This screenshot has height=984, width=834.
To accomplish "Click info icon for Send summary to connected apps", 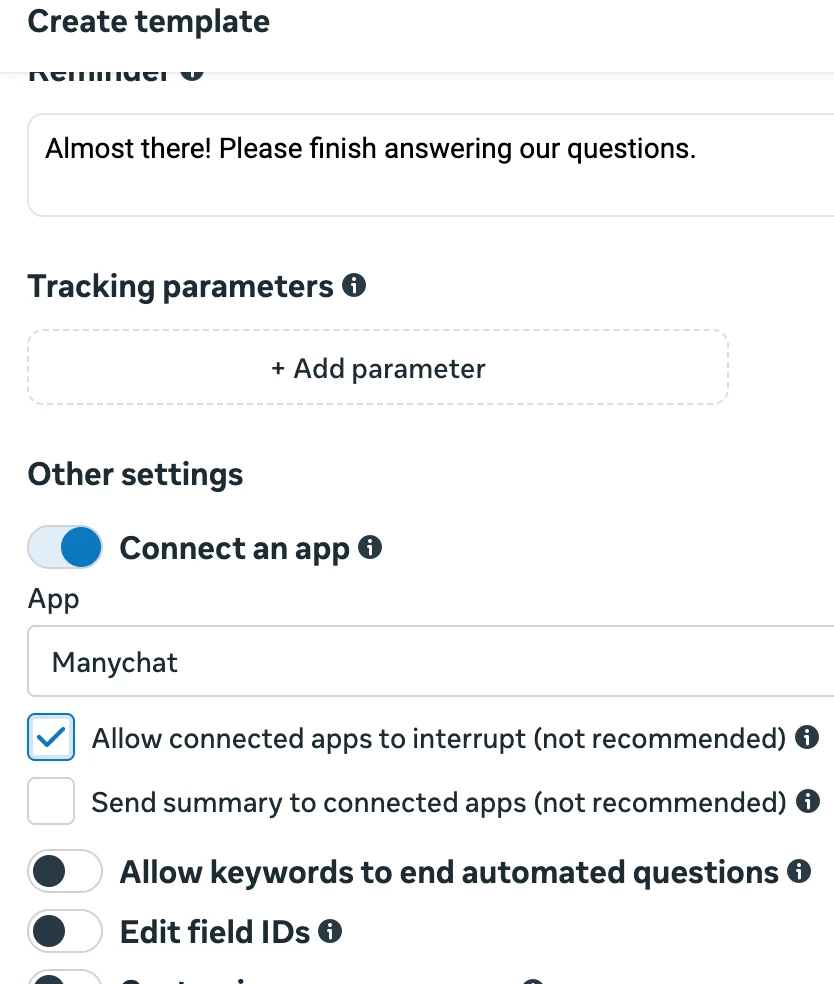I will tap(807, 801).
